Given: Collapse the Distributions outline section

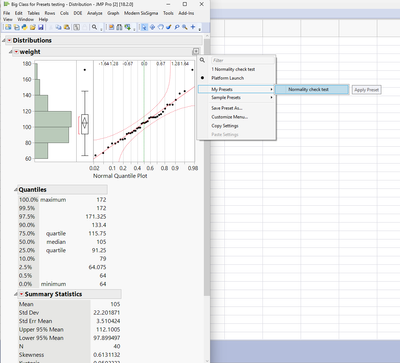Looking at the screenshot, I should click(x=4, y=40).
